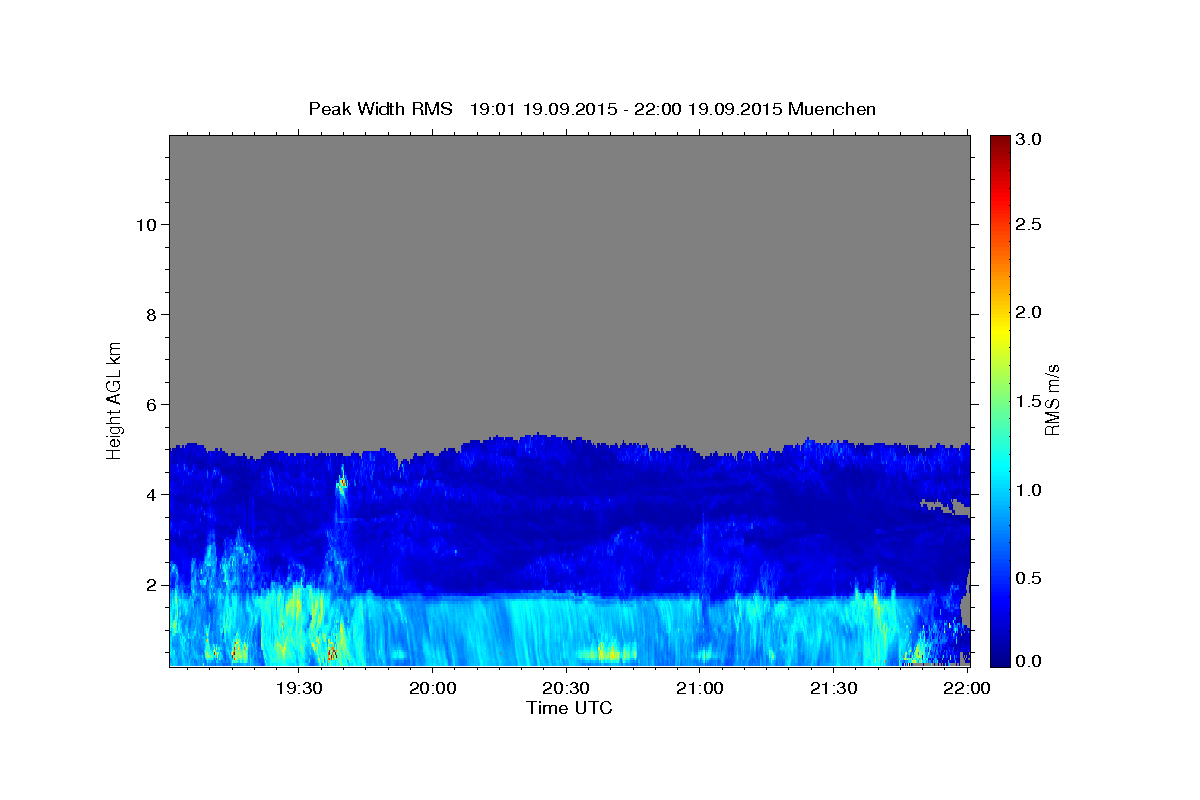This screenshot has width=1200, height=800.
Task: Select the "20:30" time axis label
Action: tap(565, 688)
